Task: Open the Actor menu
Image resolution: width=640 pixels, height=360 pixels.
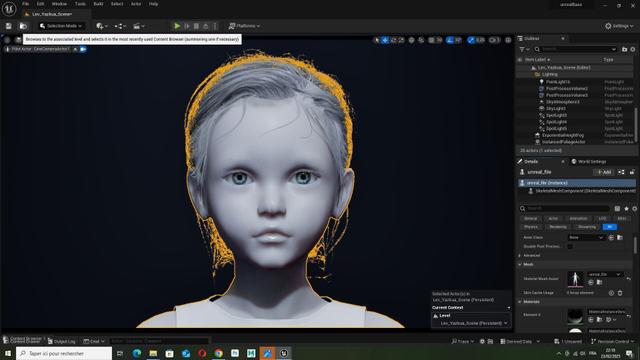Action: click(x=136, y=4)
